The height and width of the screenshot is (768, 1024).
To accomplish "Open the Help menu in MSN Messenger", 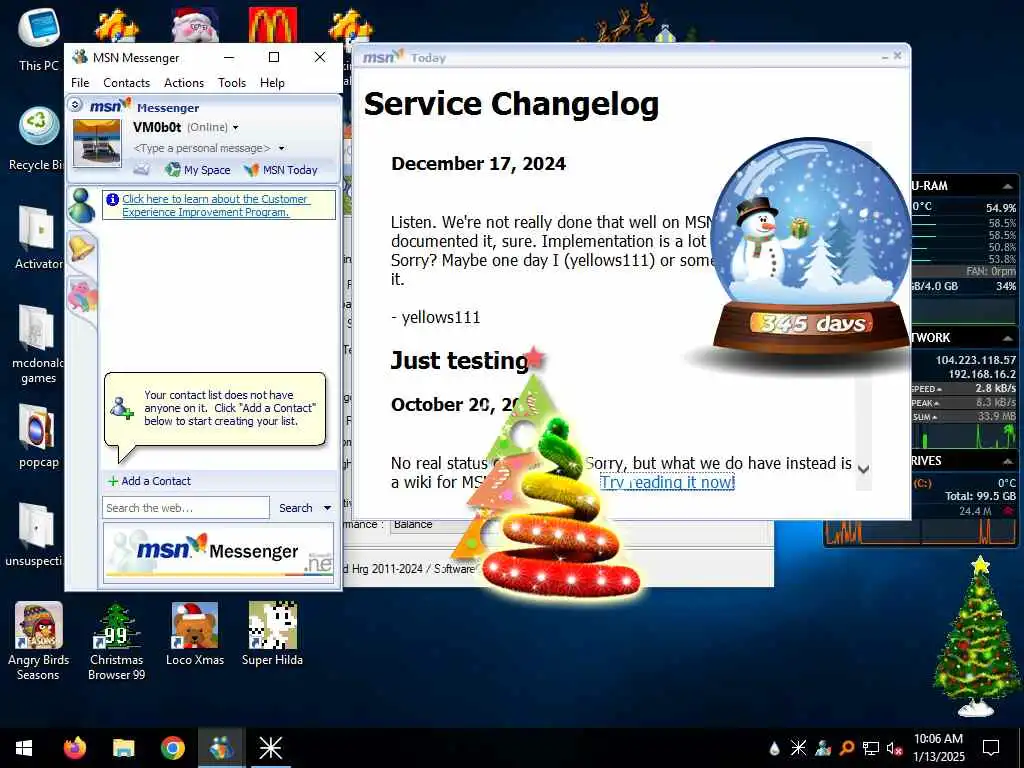I will point(272,83).
